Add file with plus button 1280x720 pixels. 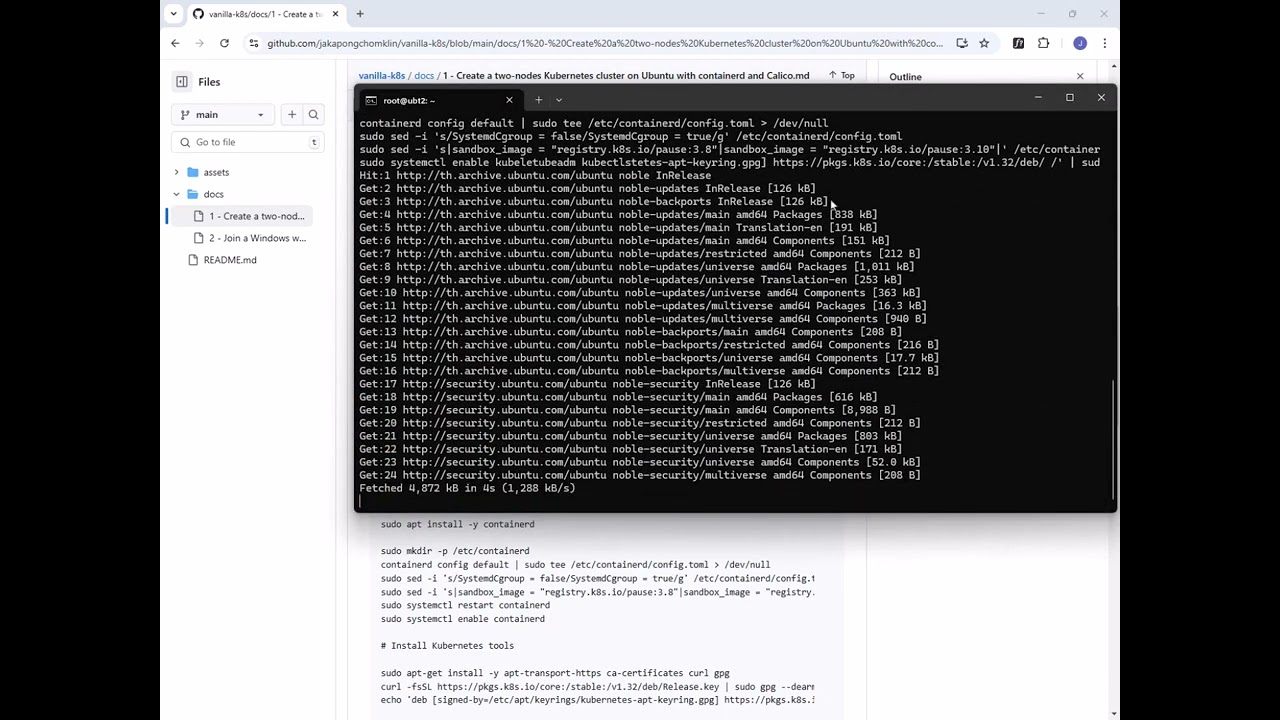click(x=292, y=115)
